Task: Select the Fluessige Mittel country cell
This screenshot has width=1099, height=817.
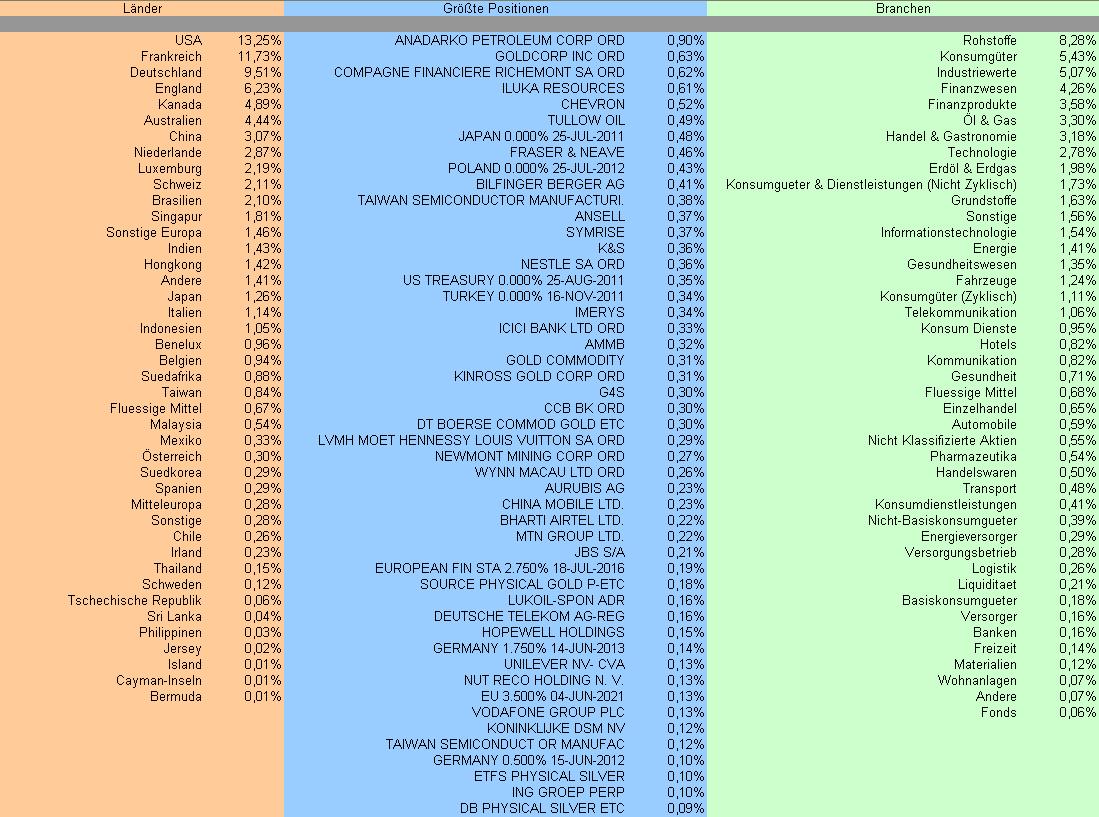Action: (156, 408)
